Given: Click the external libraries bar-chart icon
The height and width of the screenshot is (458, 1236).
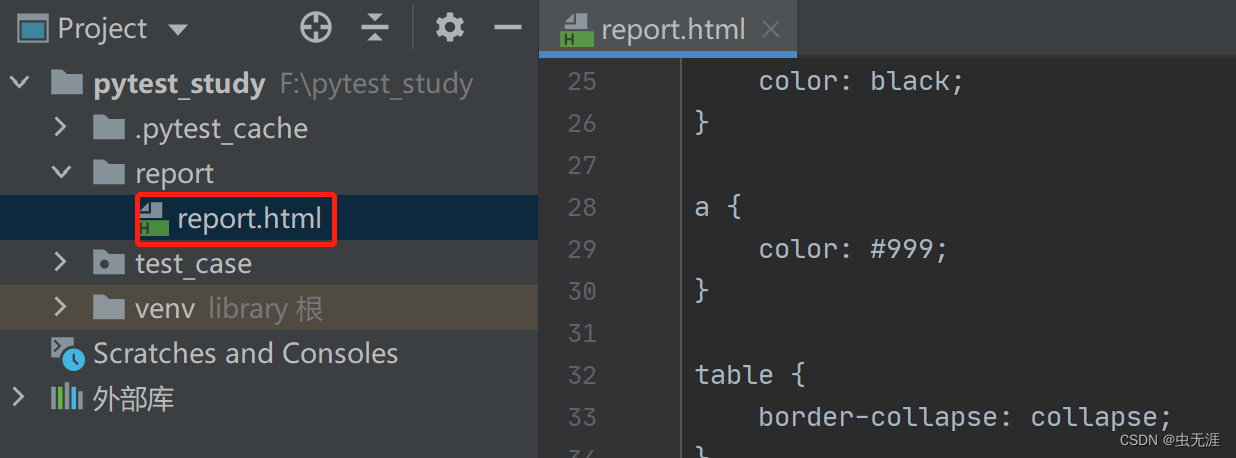Looking at the screenshot, I should 66,398.
